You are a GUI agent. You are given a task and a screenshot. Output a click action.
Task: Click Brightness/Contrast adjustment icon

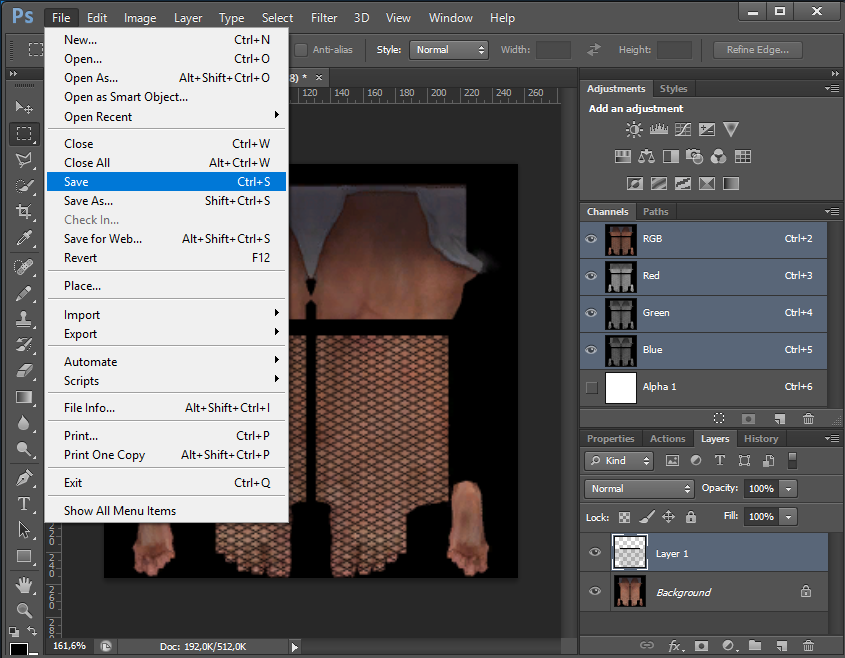[633, 130]
